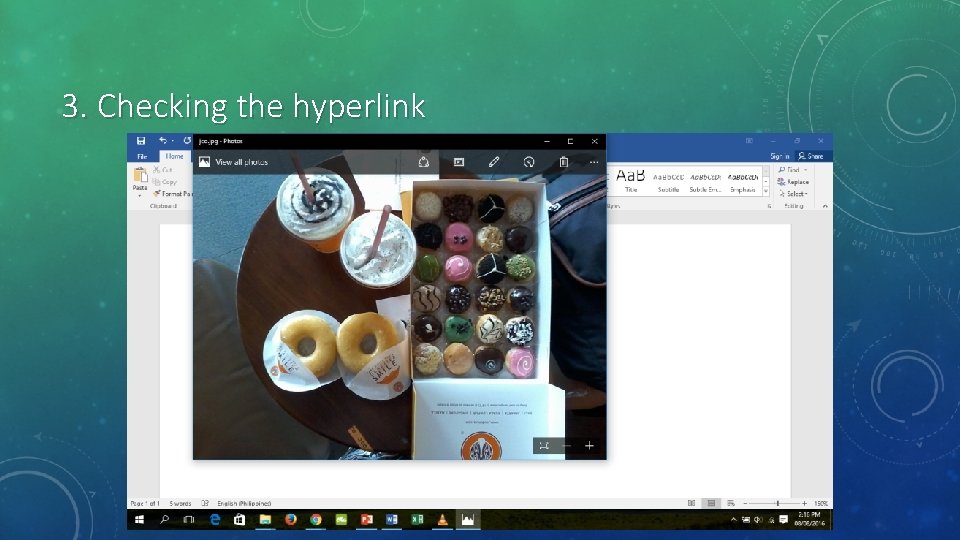The image size is (960, 540).
Task: Expand the Paste dropdown arrow in Word
Action: coord(140,195)
